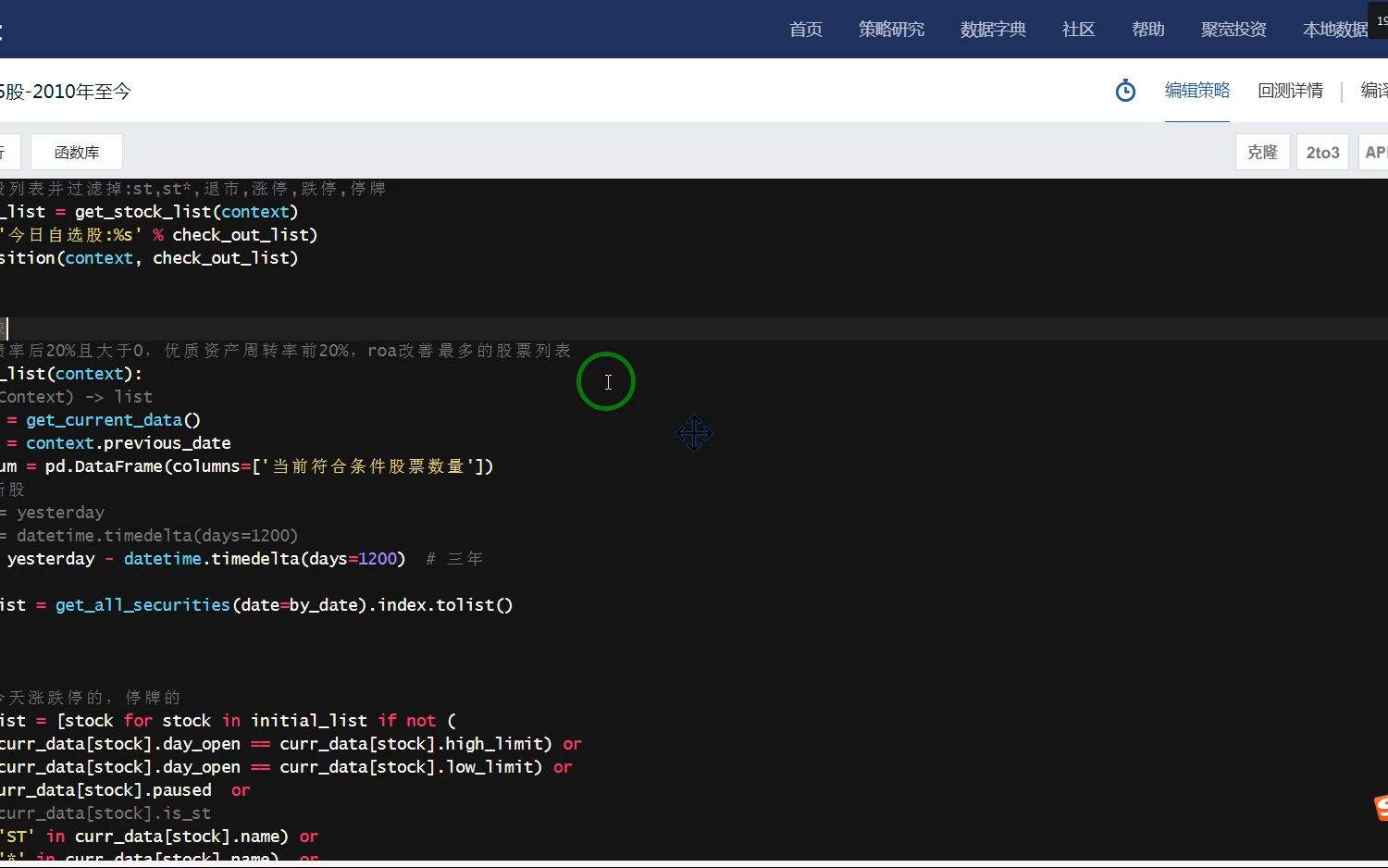Click the orange S icon at right edge
The height and width of the screenshot is (868, 1388).
click(x=1381, y=807)
